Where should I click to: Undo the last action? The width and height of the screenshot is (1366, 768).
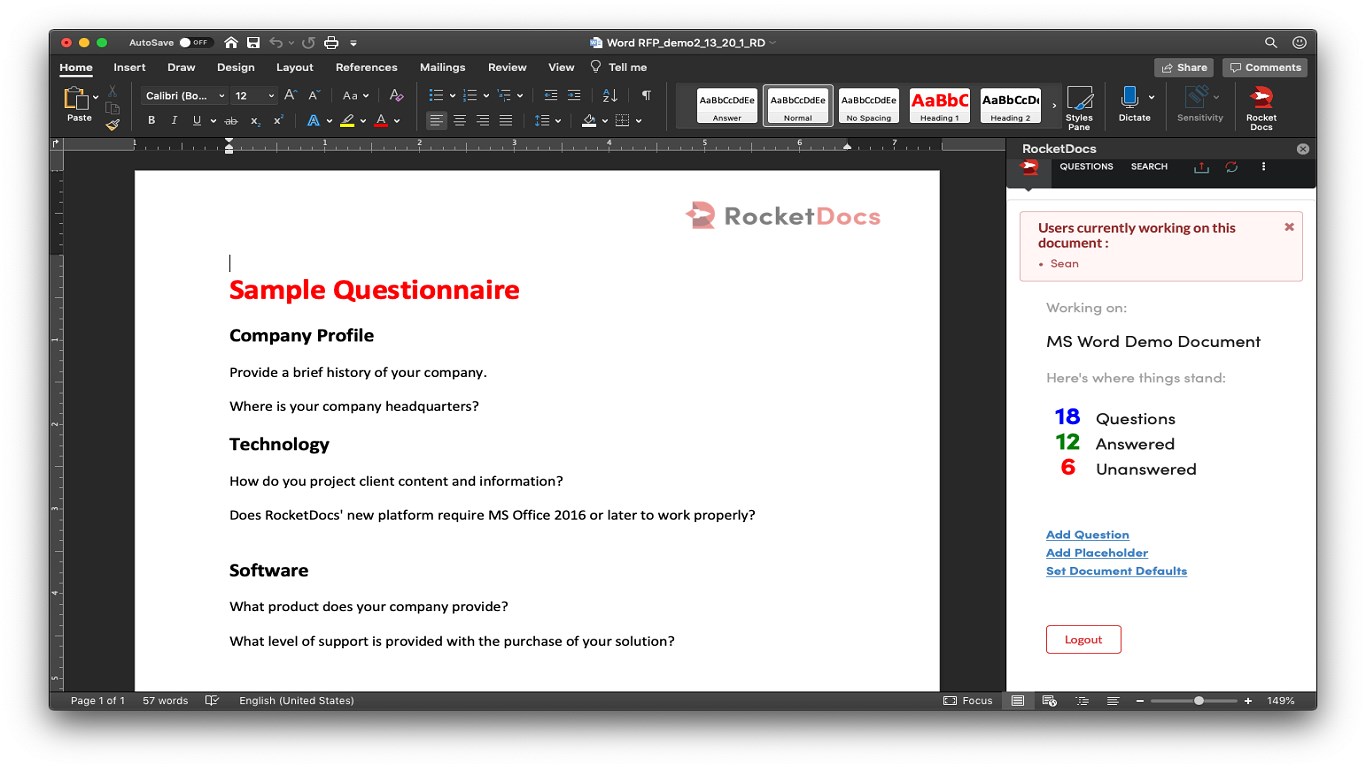click(276, 43)
